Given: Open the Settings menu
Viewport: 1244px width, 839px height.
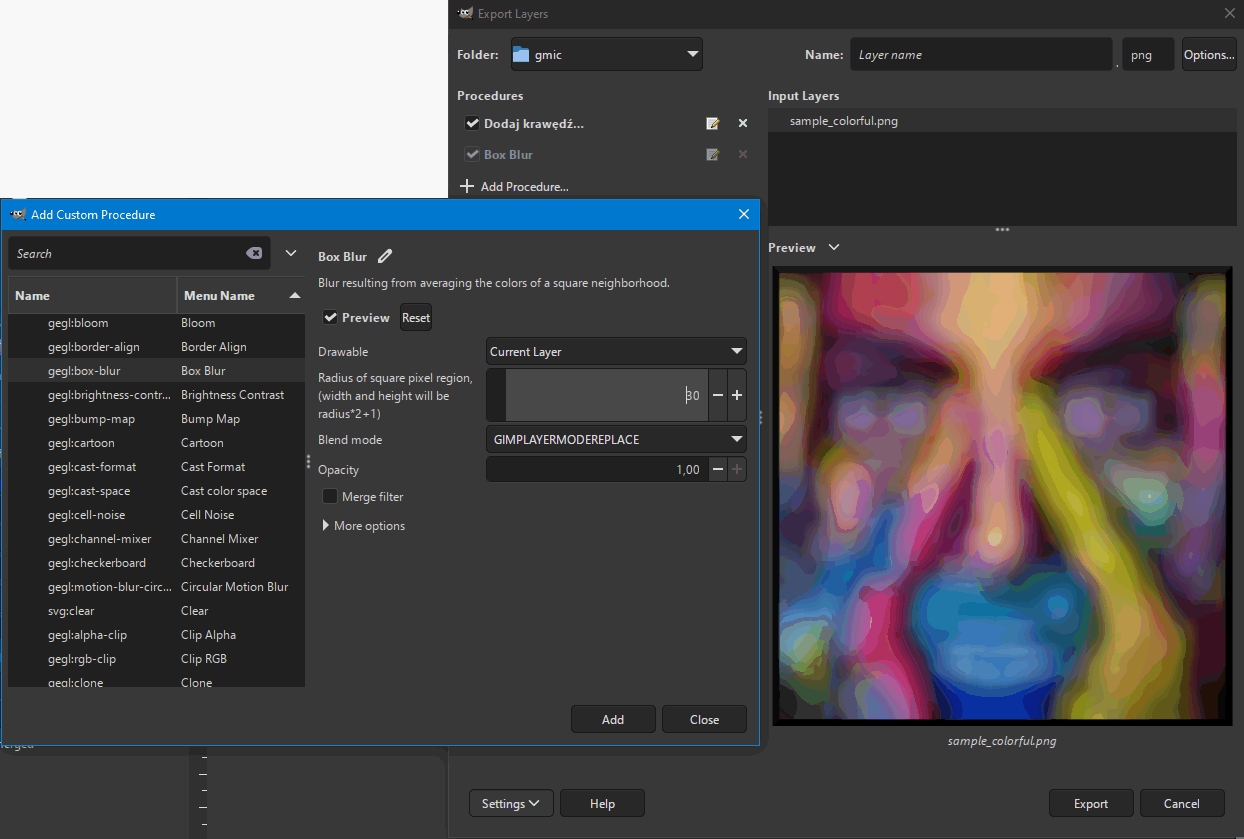Looking at the screenshot, I should [x=511, y=803].
